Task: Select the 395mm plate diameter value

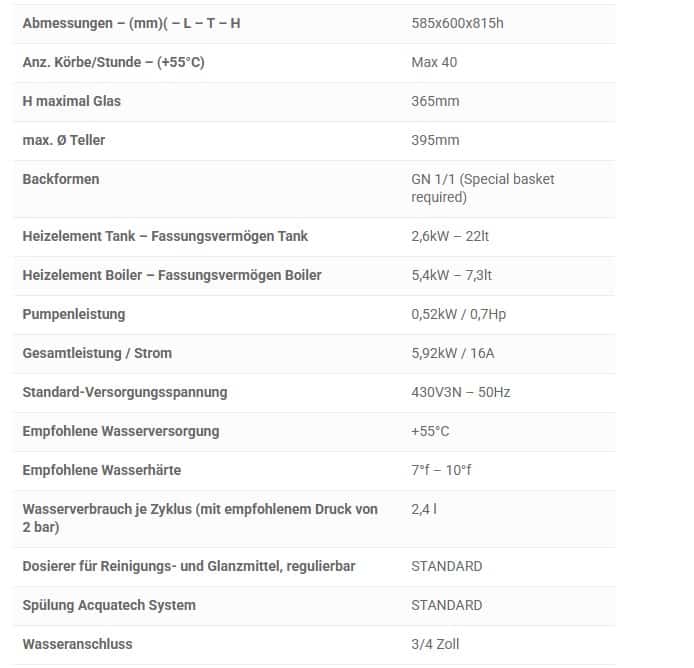Action: [x=435, y=140]
